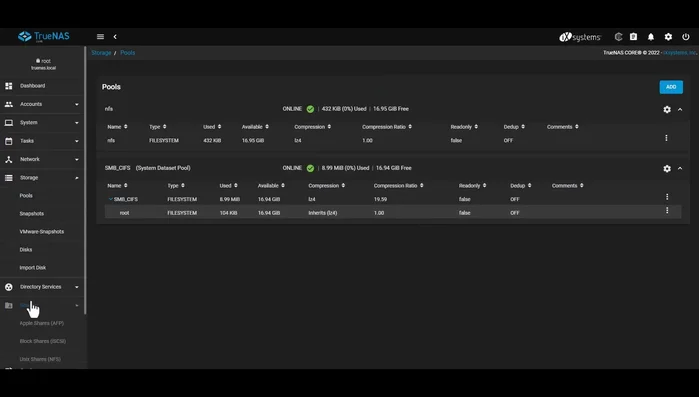Select Disks under Storage

[26, 250]
